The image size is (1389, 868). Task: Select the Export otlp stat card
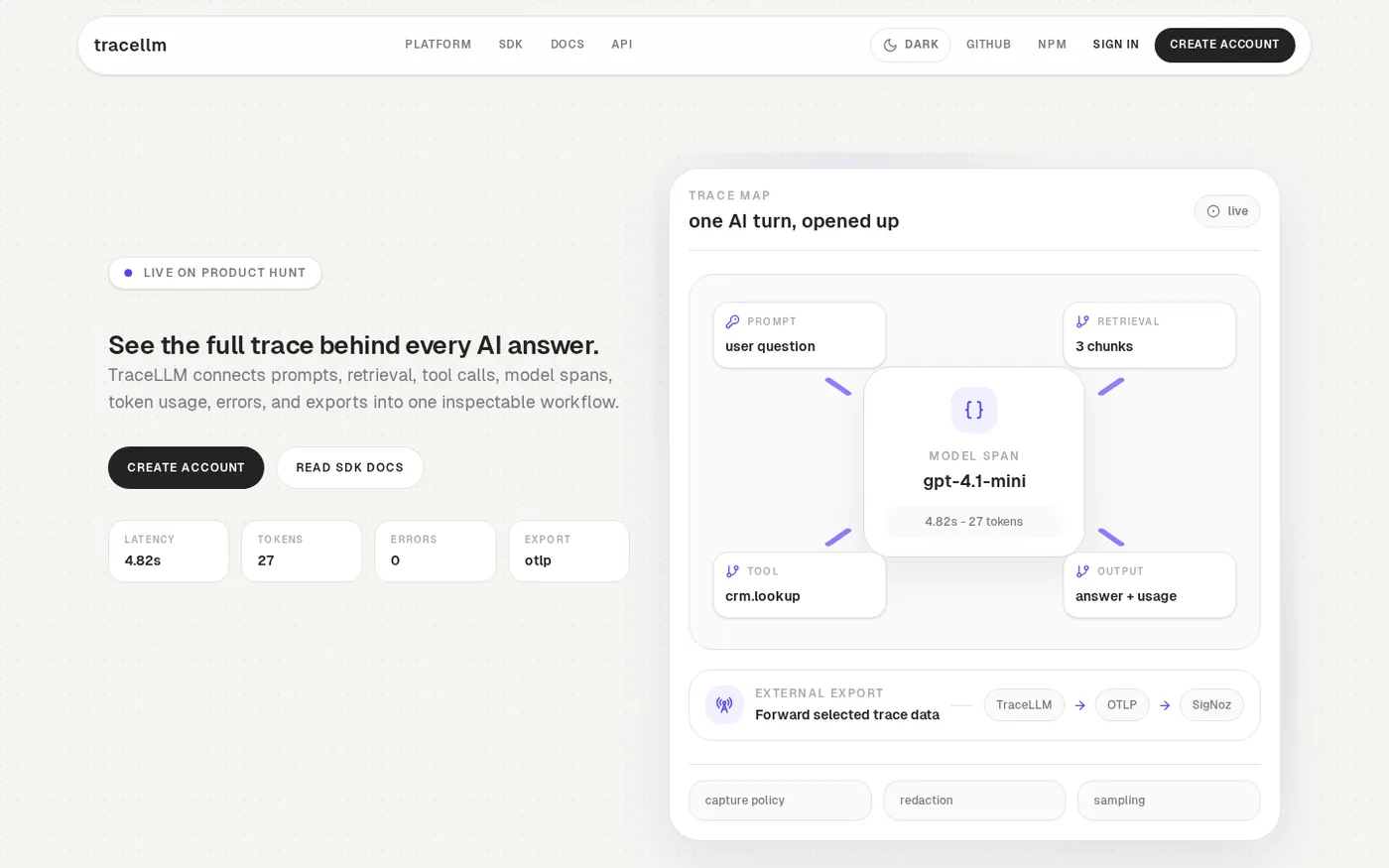pos(568,551)
